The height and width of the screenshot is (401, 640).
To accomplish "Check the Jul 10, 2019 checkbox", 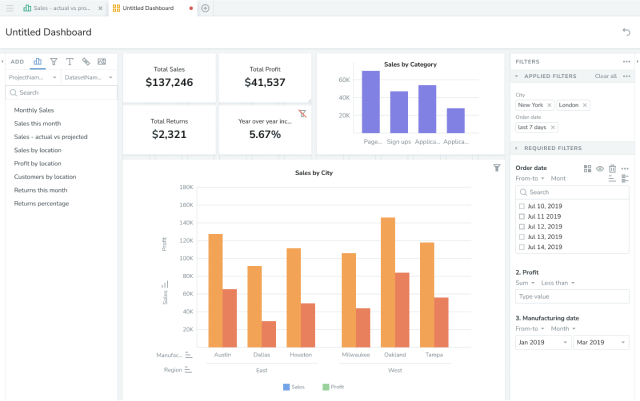I will 522,205.
